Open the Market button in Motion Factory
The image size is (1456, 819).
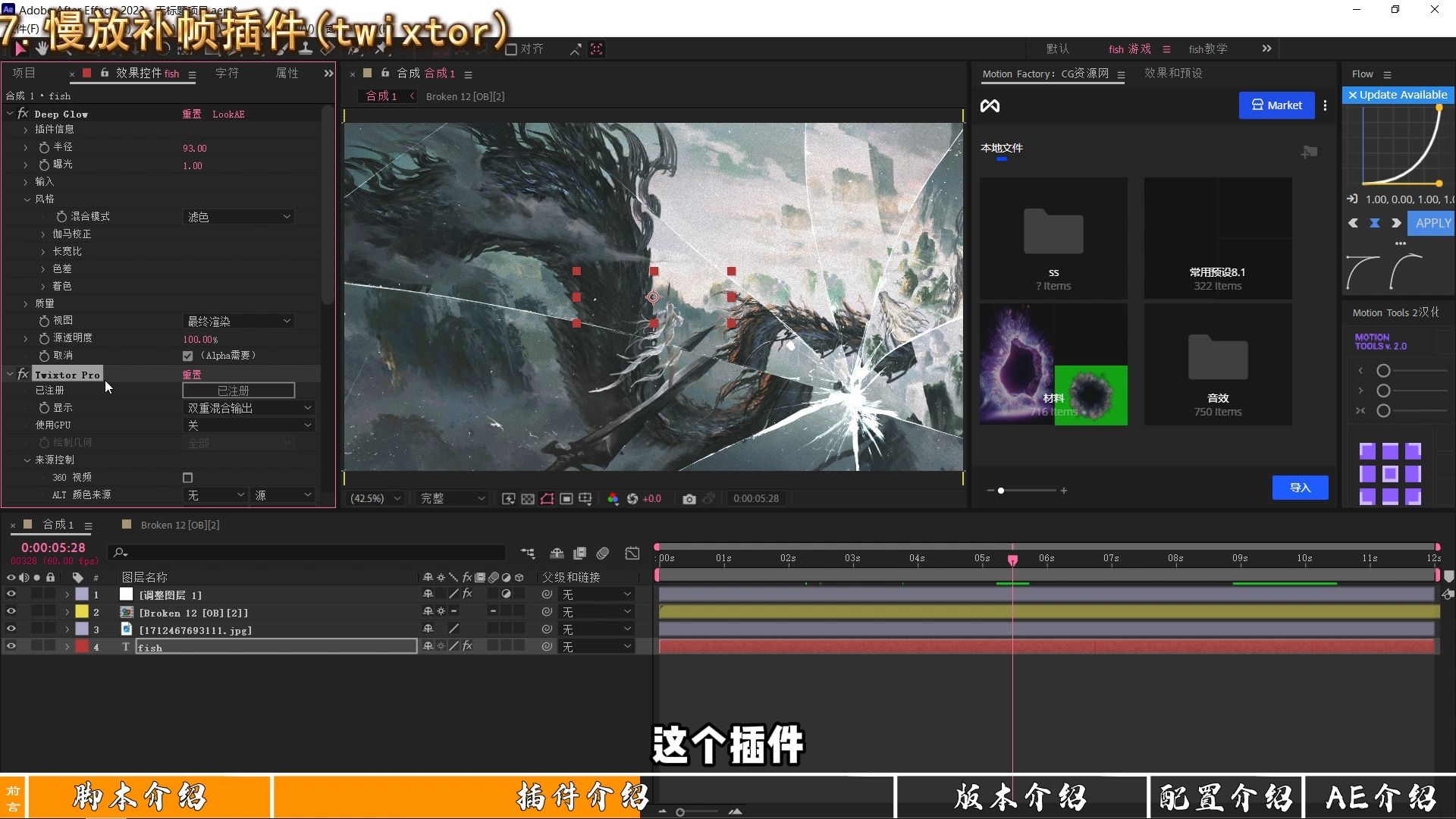point(1276,105)
